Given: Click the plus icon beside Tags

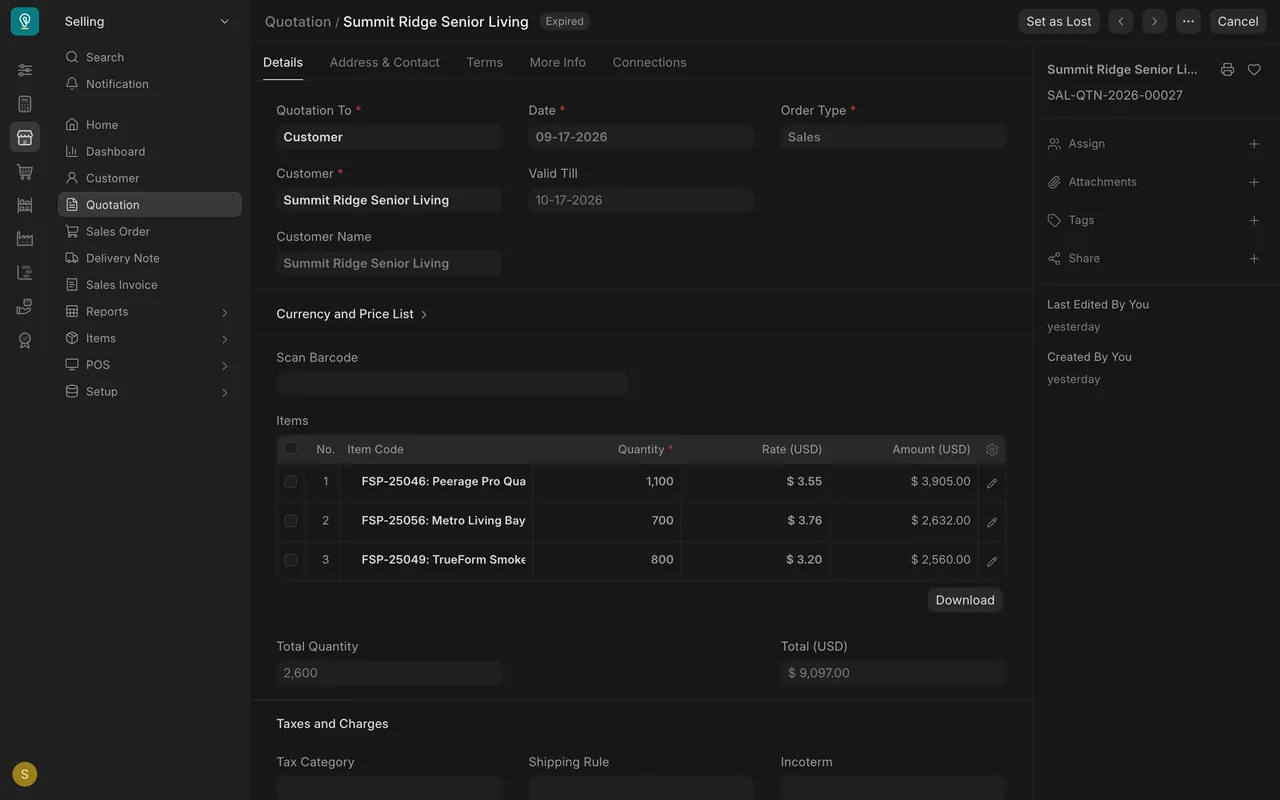Looking at the screenshot, I should coord(1254,220).
